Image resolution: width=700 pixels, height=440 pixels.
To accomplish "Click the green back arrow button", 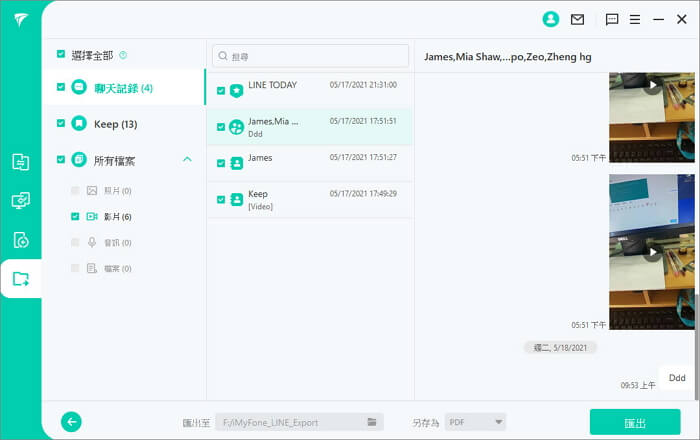I will pos(71,422).
